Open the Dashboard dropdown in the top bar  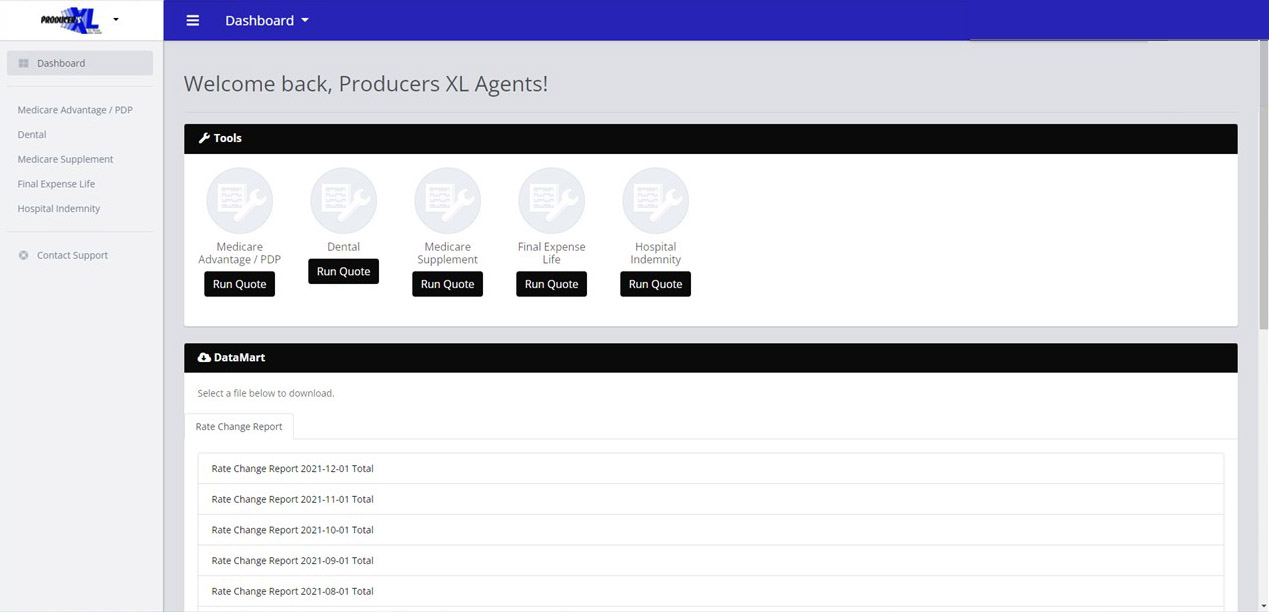click(267, 20)
